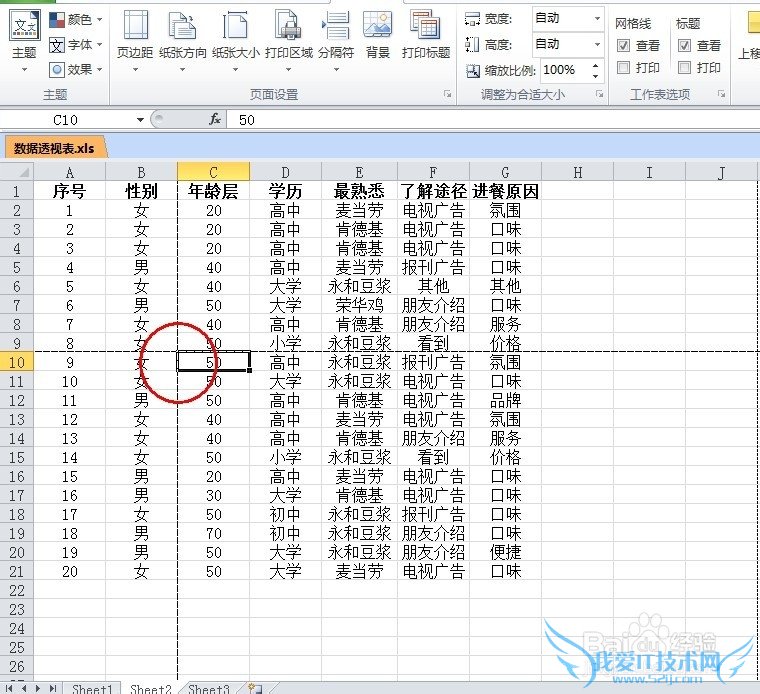Expand the 页边距 dropdown arrow
The image size is (760, 694).
(x=135, y=69)
